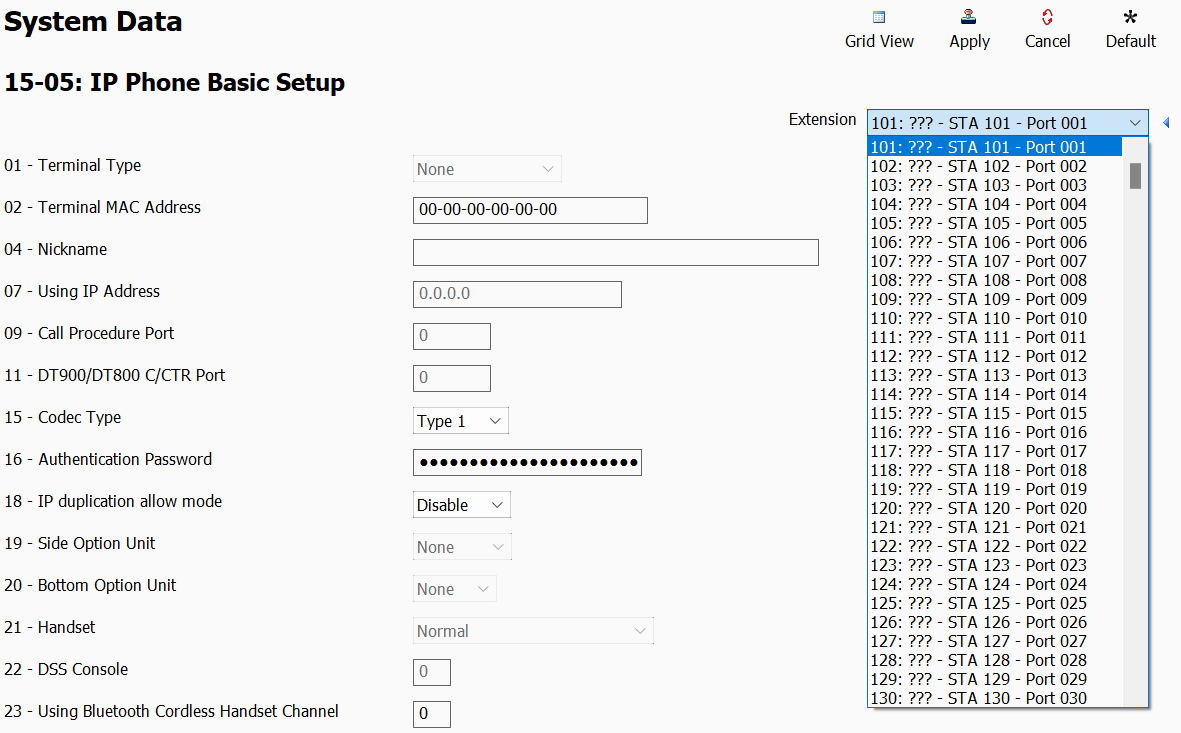
Task: Select extension 120 - Port 020
Action: 995,508
